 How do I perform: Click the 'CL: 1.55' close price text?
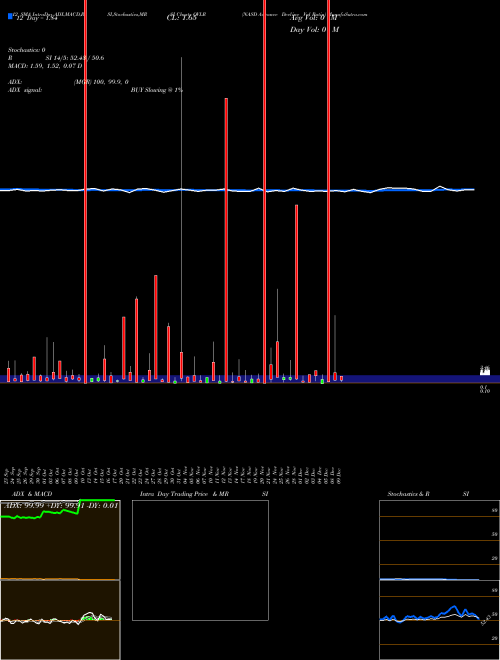click(181, 19)
